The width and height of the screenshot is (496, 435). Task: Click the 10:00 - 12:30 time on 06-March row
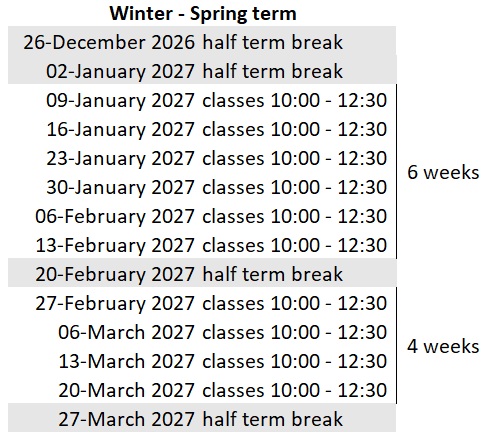tap(329, 332)
